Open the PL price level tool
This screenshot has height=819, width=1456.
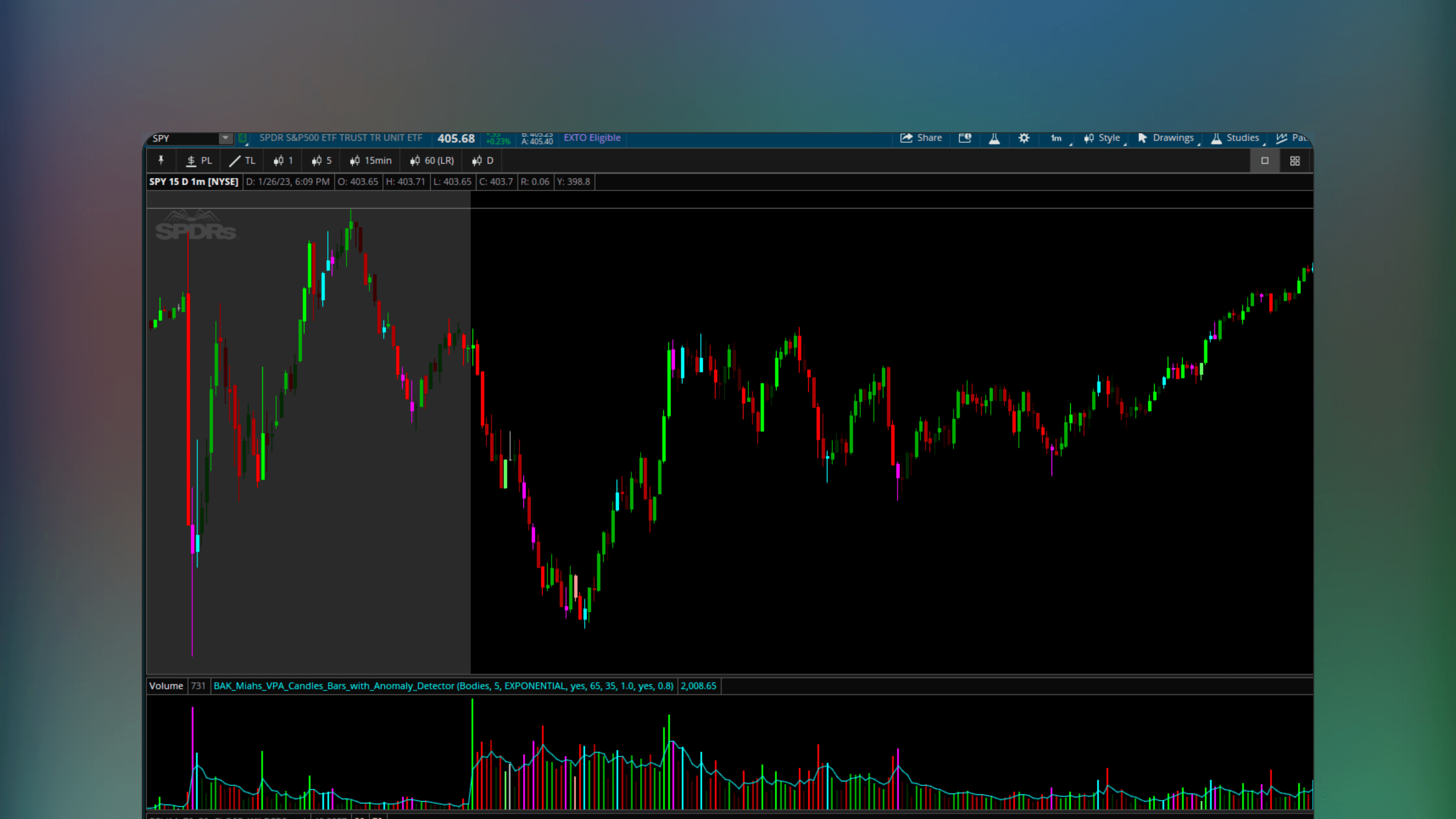coord(198,161)
